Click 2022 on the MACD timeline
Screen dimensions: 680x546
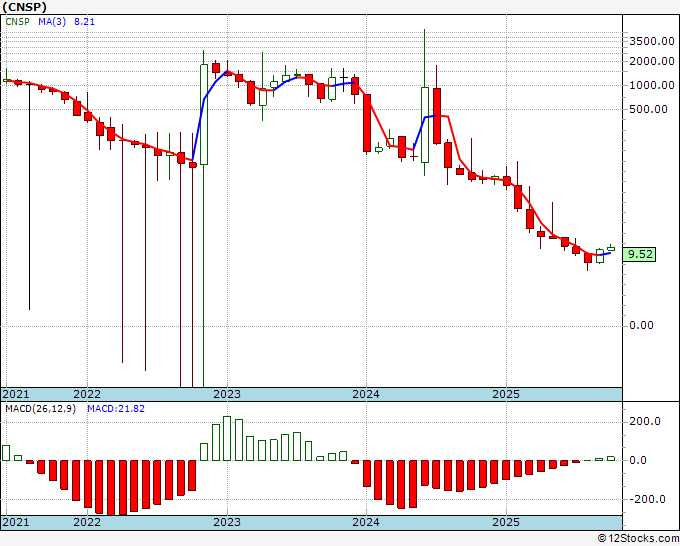(87, 522)
